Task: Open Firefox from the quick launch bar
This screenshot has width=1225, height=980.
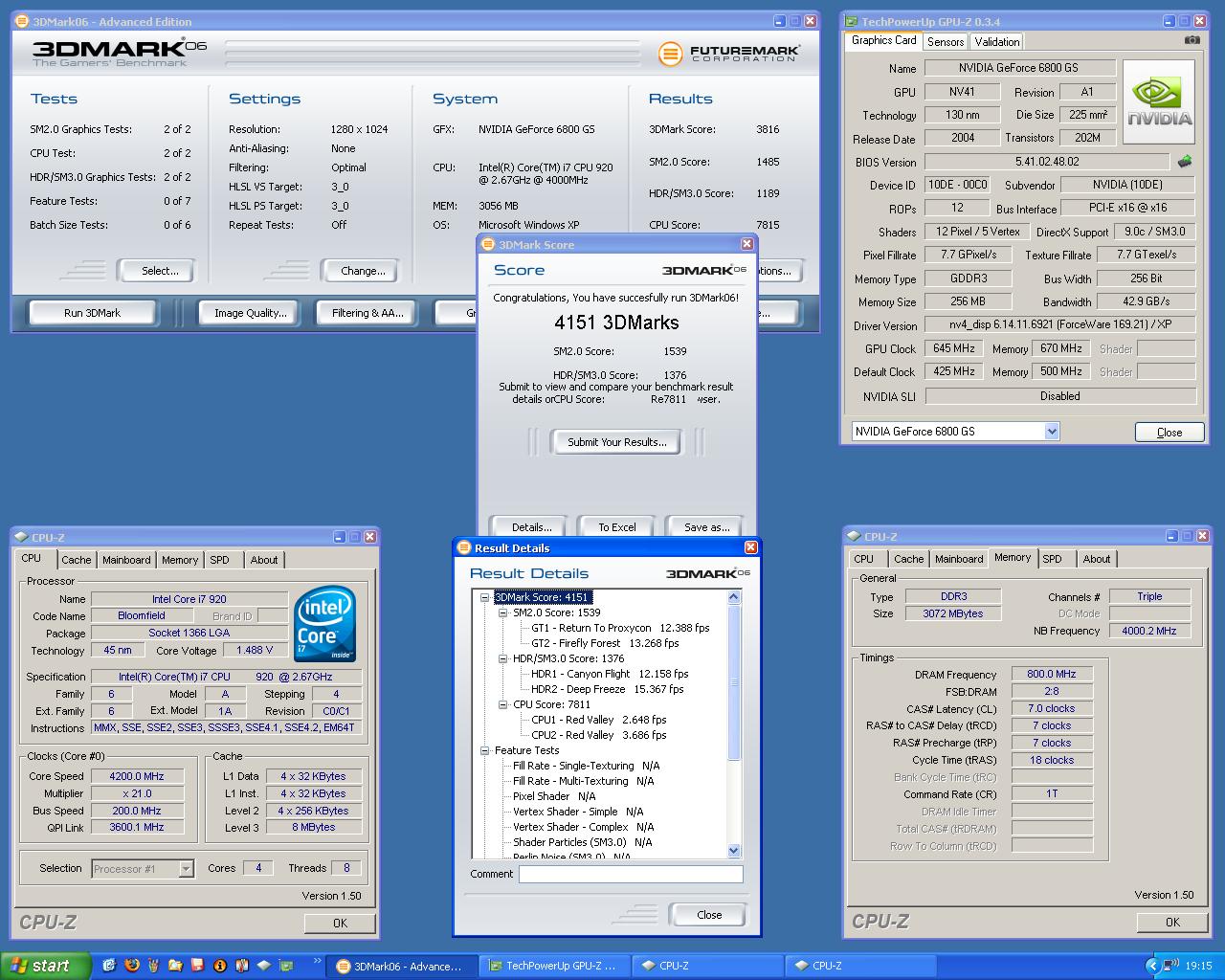Action: click(132, 966)
